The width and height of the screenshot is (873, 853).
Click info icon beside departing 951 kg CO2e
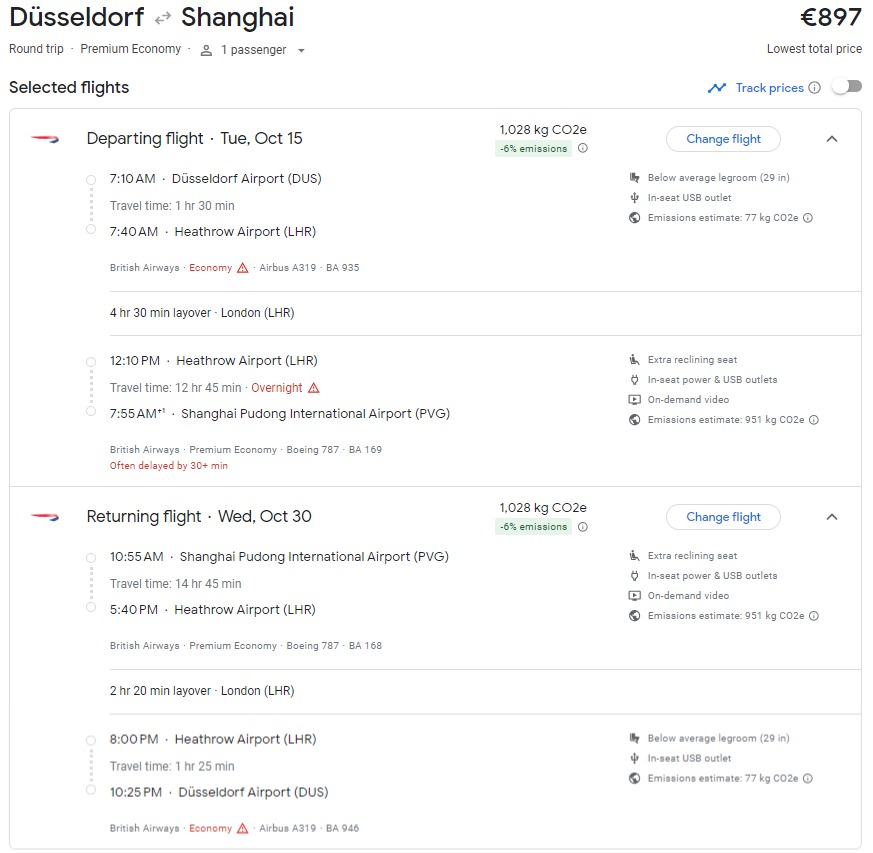coord(813,420)
